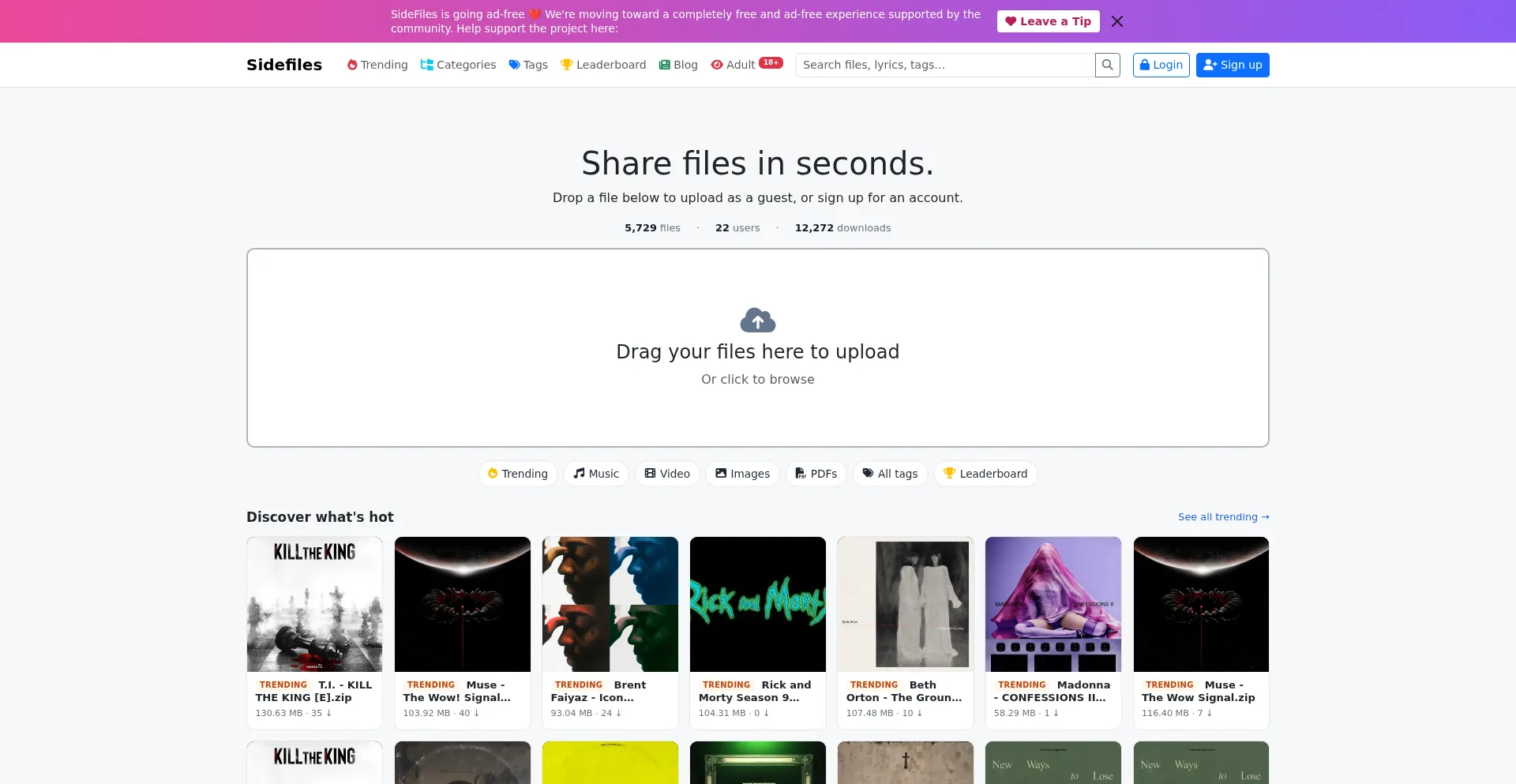Click the trophy icon in navbar
The height and width of the screenshot is (784, 1516).
[567, 65]
